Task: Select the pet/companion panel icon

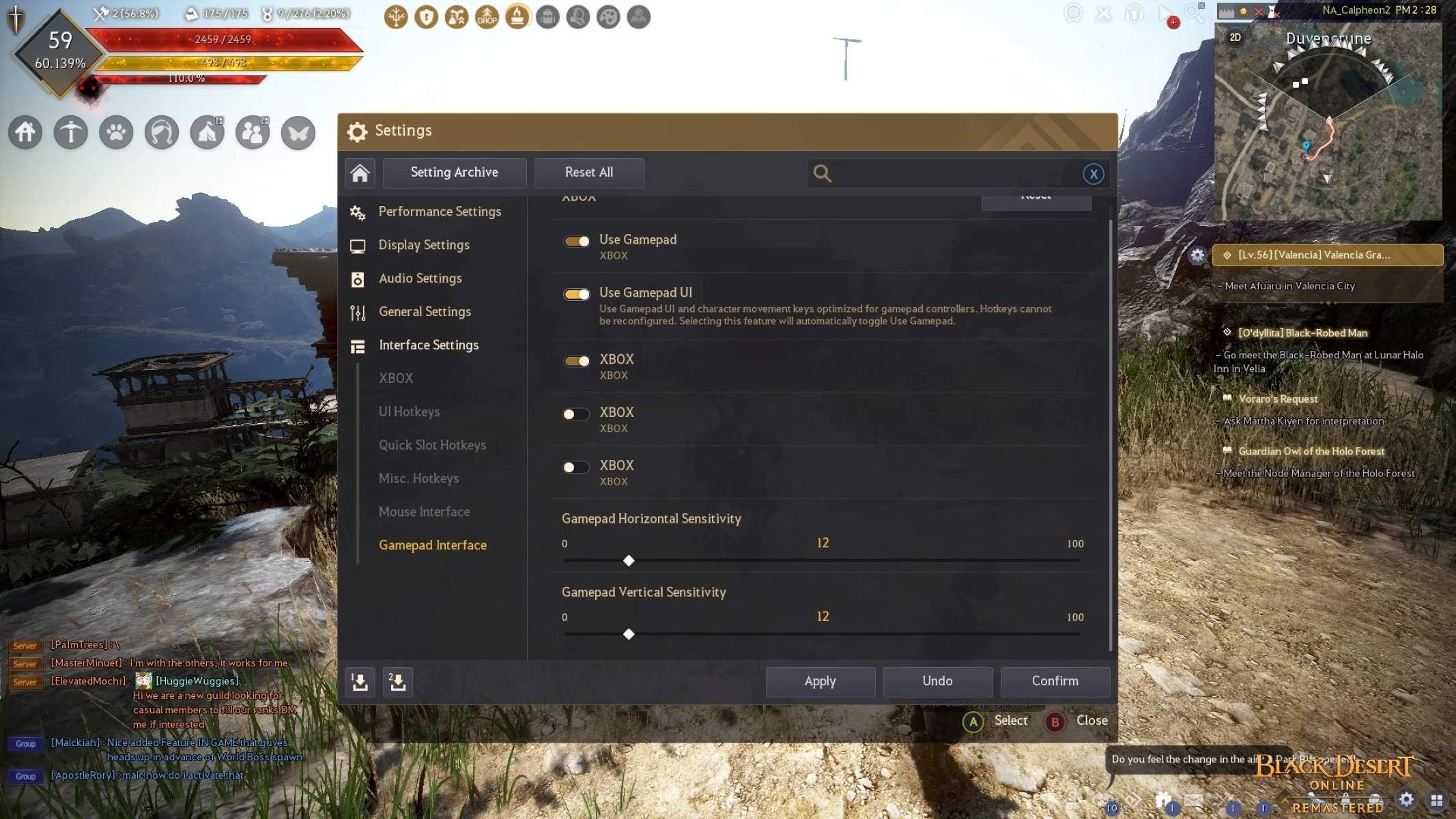Action: [116, 131]
